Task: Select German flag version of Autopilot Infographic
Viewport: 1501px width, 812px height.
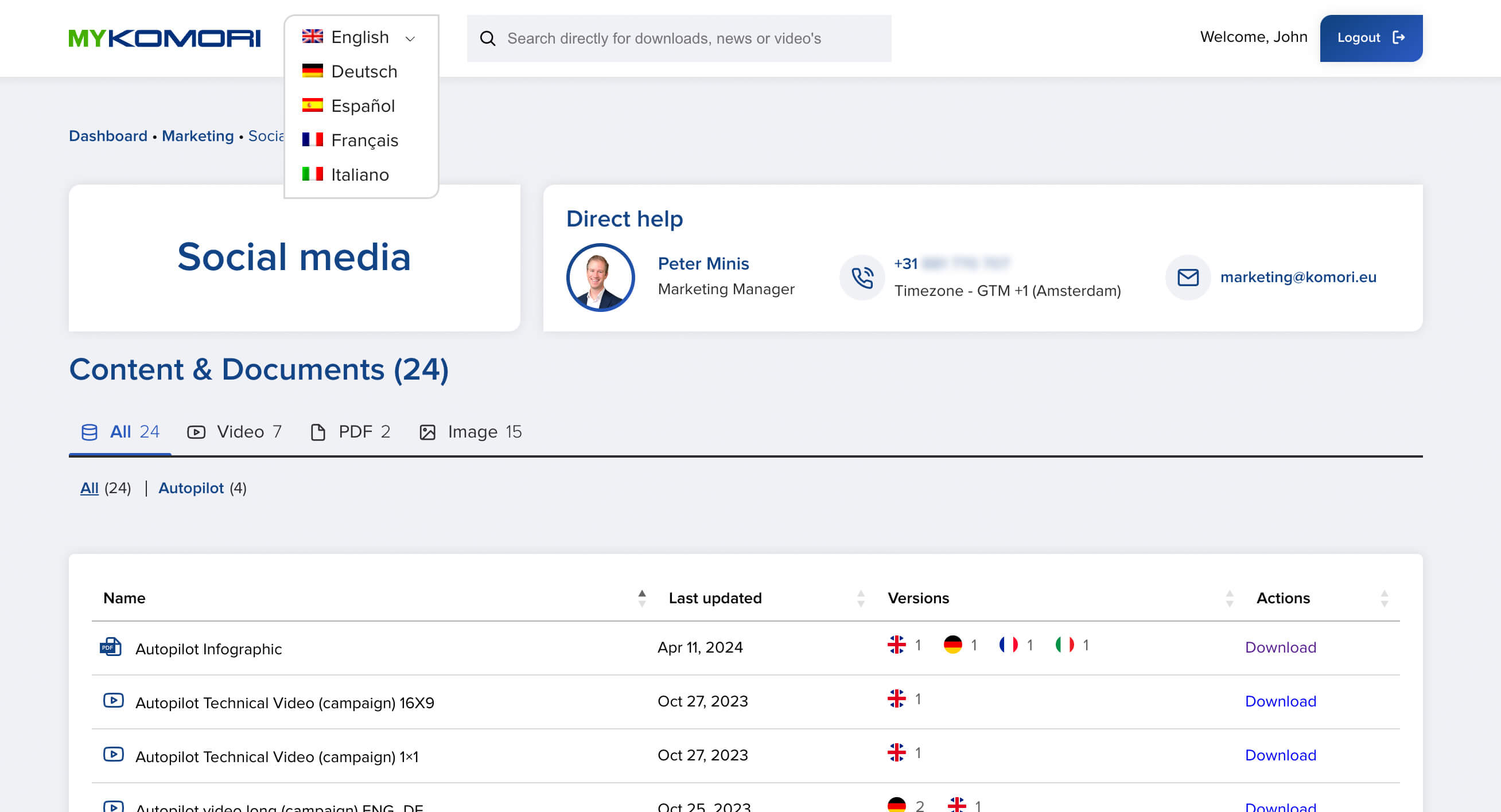Action: (x=952, y=645)
